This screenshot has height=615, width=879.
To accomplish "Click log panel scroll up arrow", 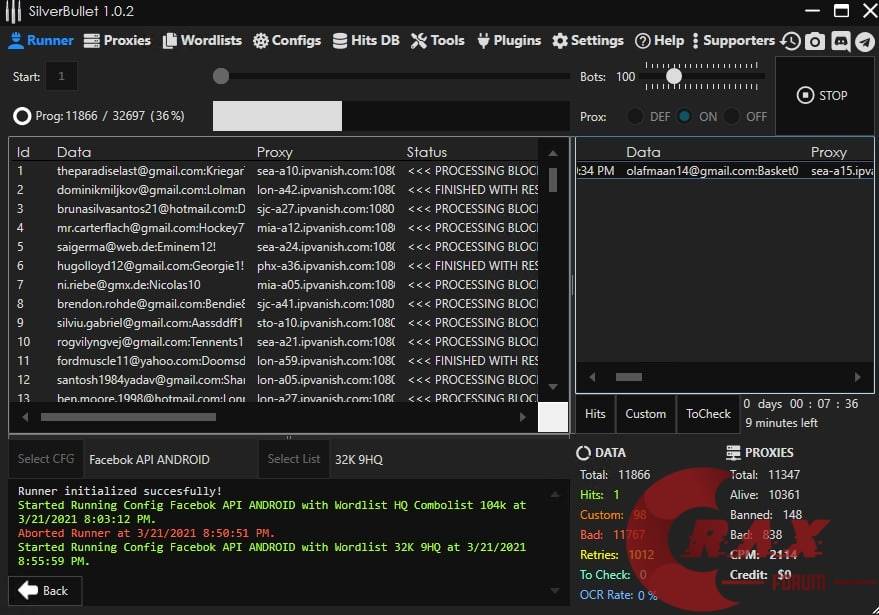I will (554, 494).
